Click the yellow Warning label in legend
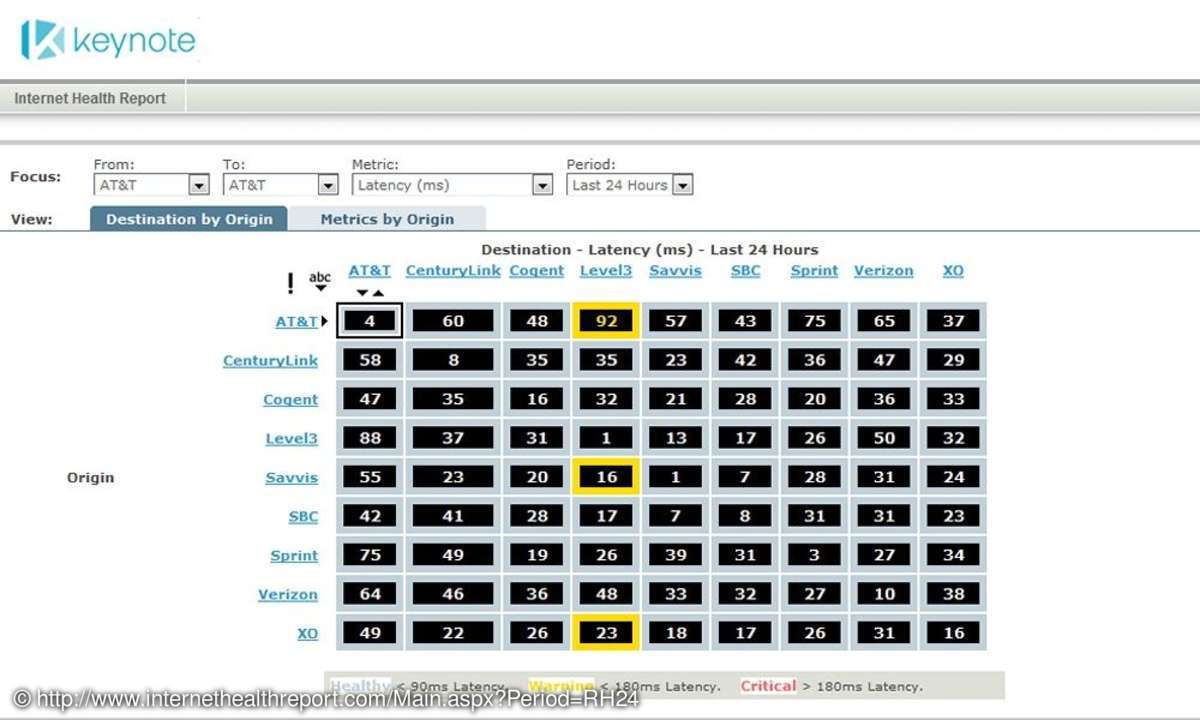Screen dimensions: 1200x720 click(x=560, y=686)
